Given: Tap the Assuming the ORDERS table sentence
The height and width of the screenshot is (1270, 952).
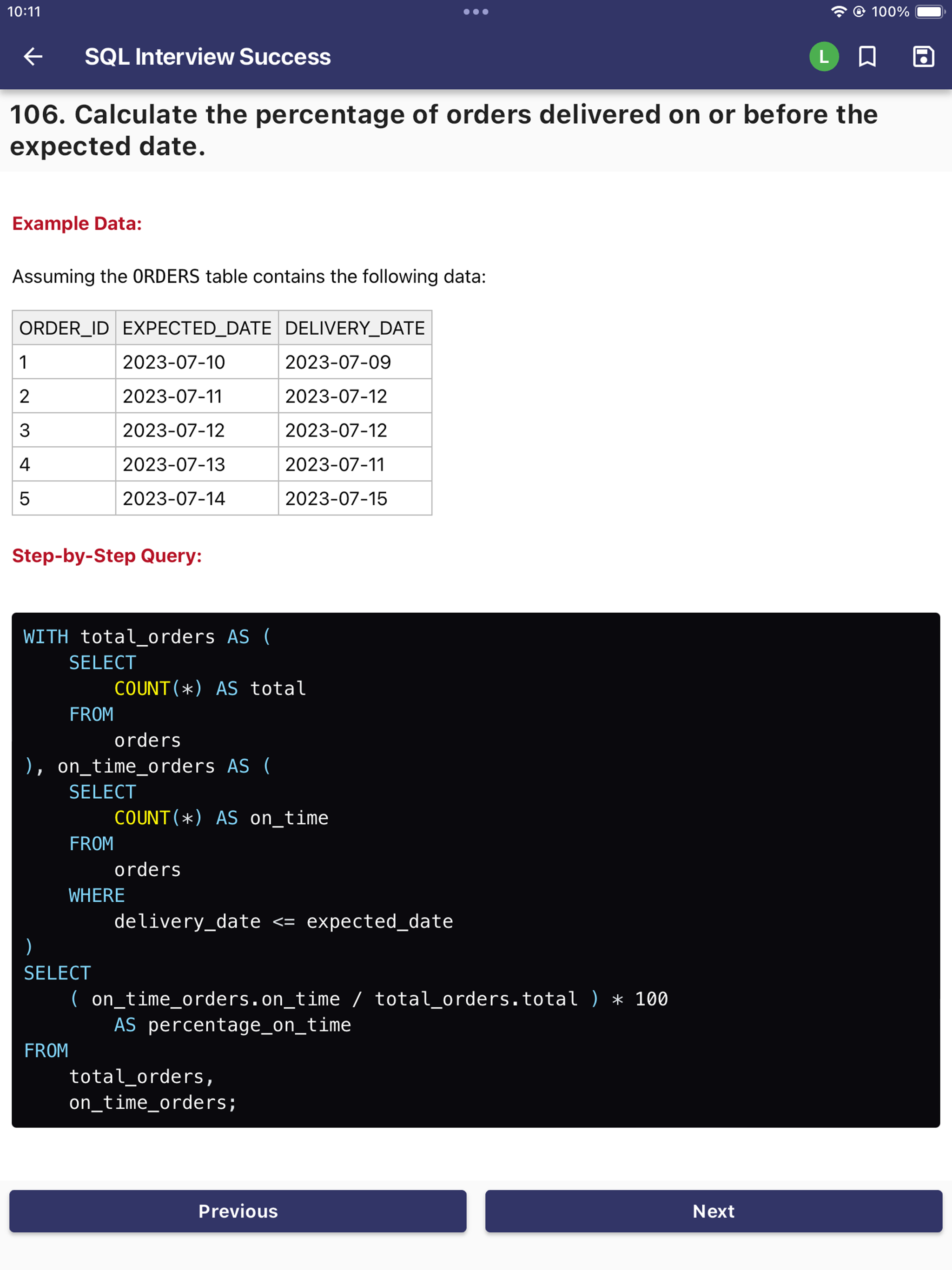Looking at the screenshot, I should (249, 276).
